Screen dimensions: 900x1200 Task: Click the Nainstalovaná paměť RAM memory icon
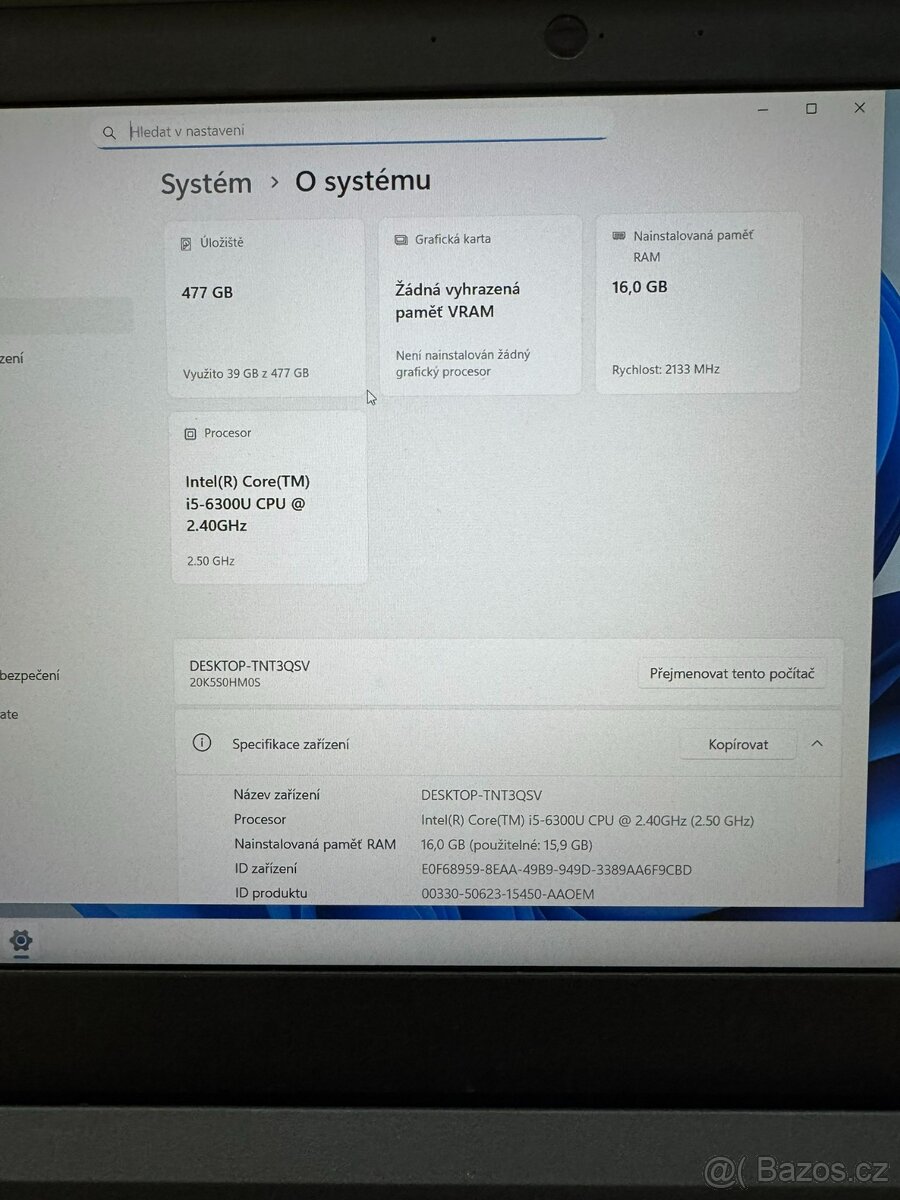coord(620,235)
